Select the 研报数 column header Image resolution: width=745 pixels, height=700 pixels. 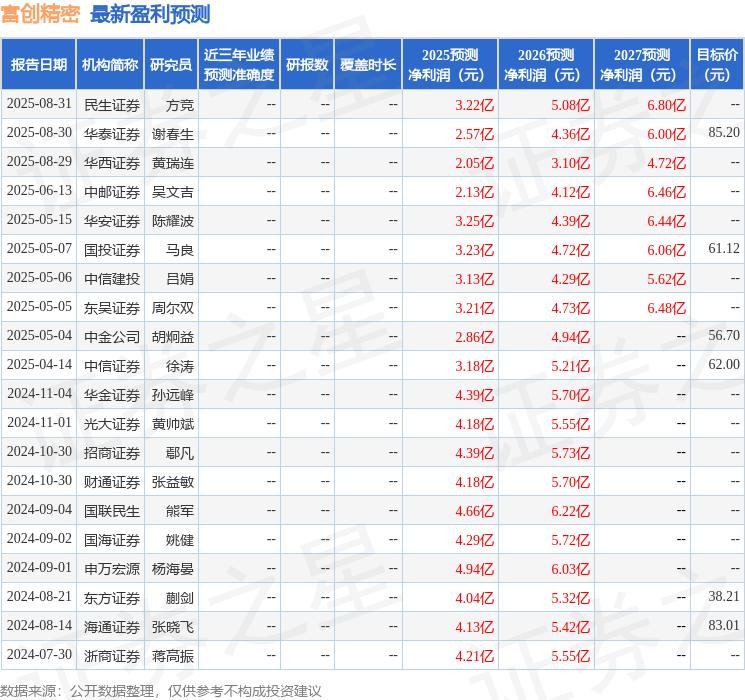[x=307, y=64]
